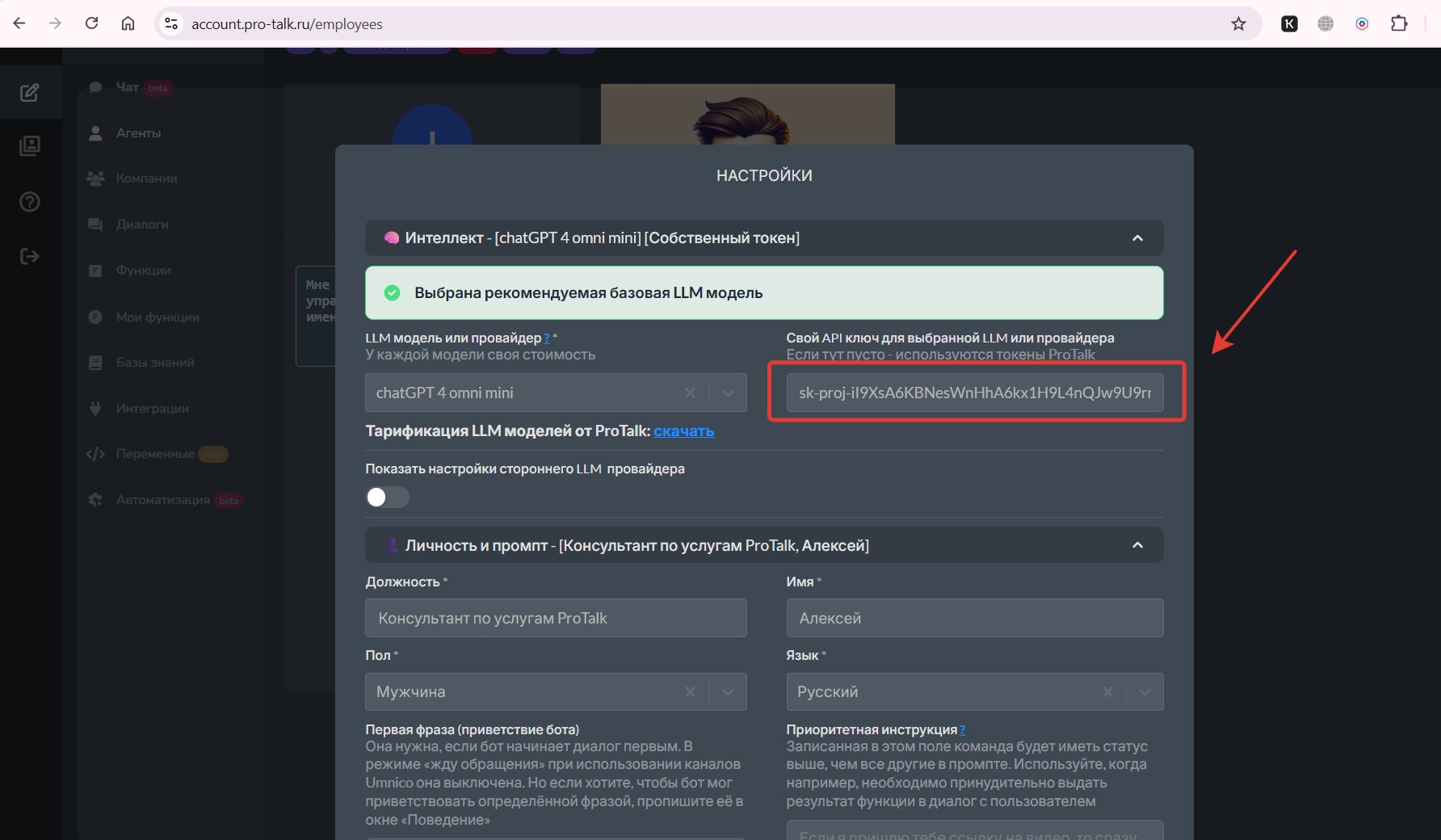Open help link next to Приоритетная инструкция

pos(962,730)
